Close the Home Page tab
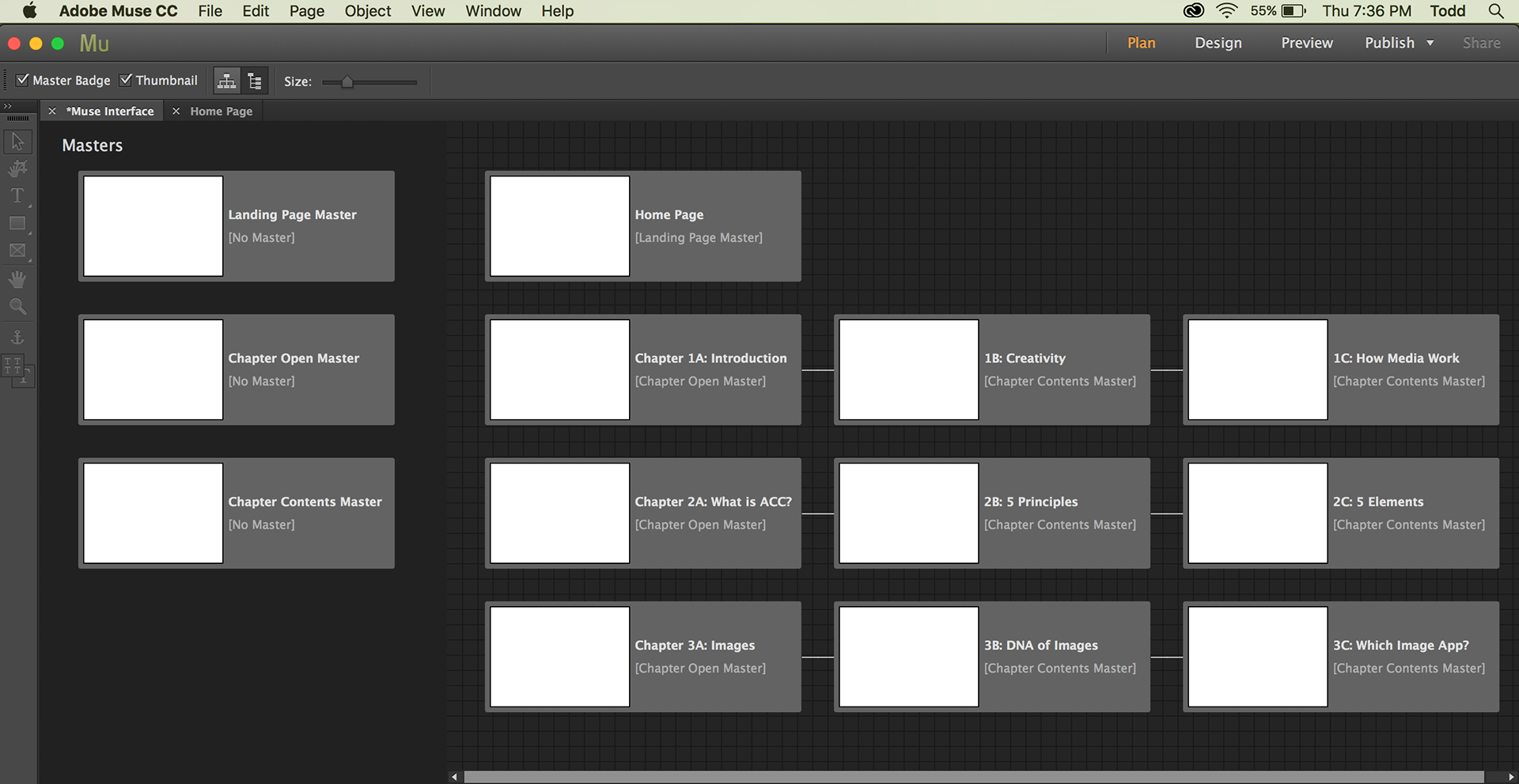 pos(176,112)
